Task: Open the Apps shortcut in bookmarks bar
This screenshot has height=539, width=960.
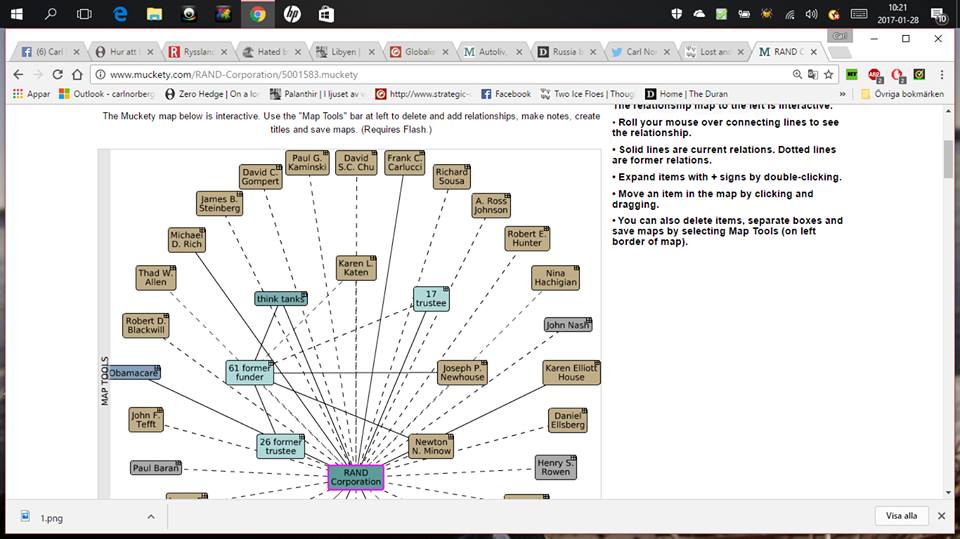Action: pos(31,94)
